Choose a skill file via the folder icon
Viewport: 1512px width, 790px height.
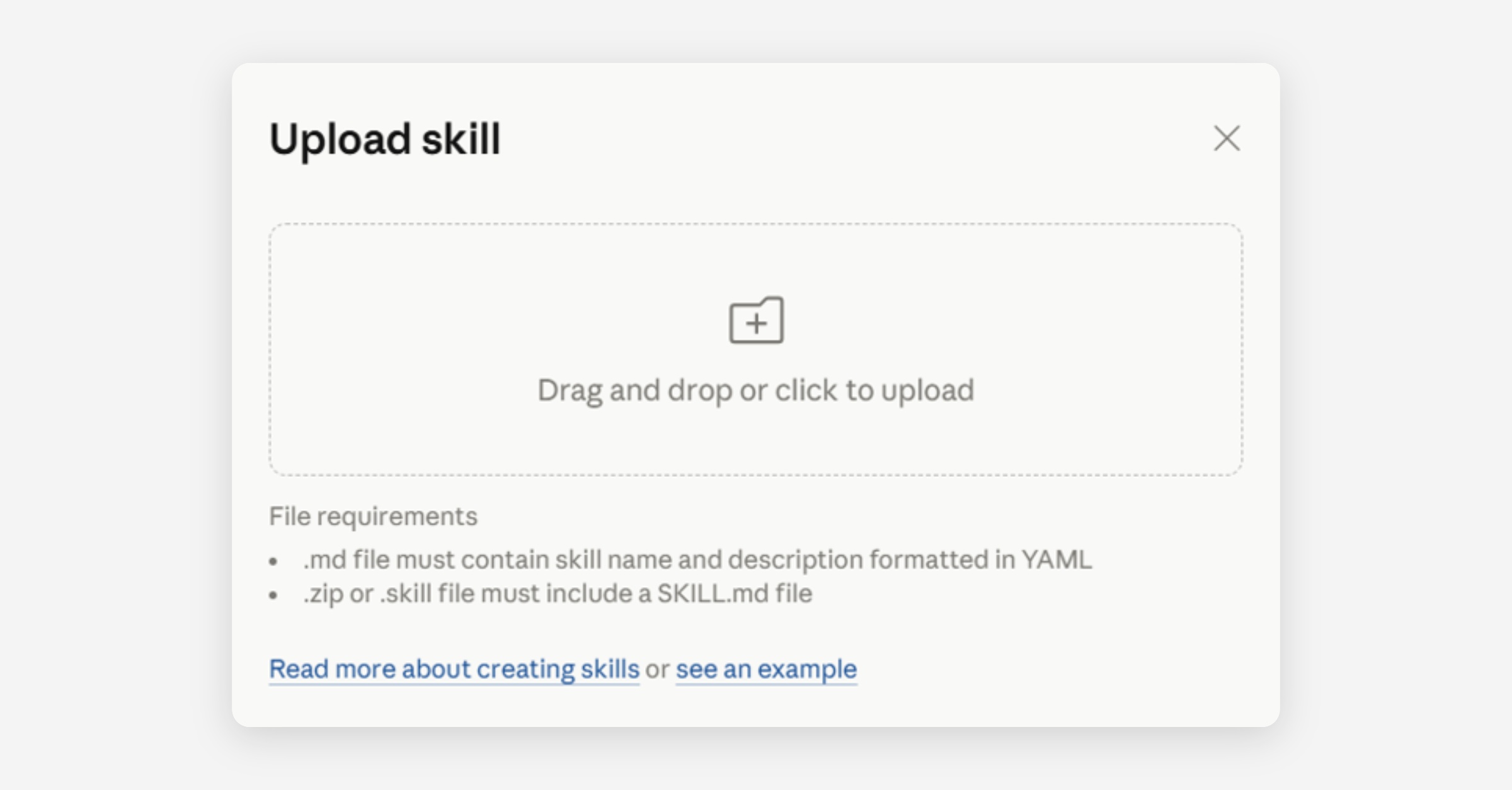[756, 320]
